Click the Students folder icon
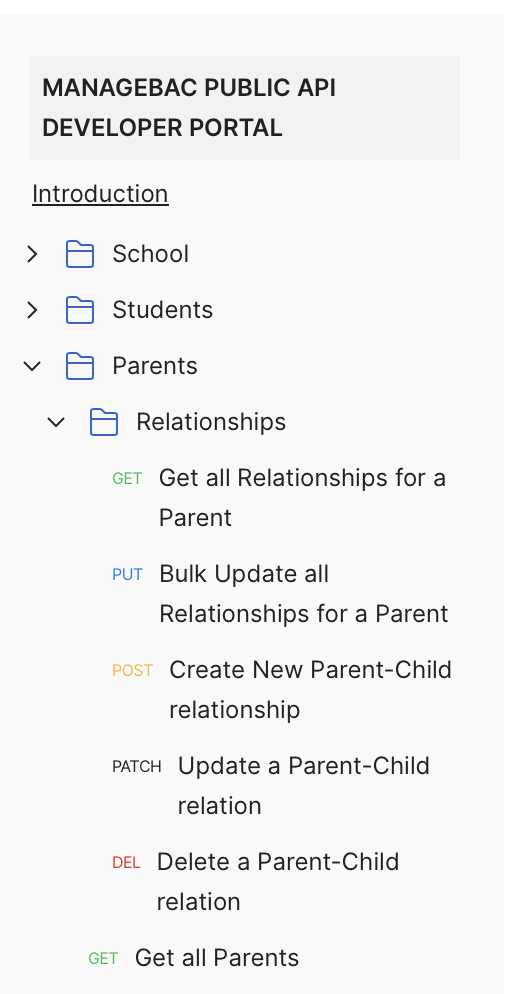The height and width of the screenshot is (994, 522). coord(80,310)
